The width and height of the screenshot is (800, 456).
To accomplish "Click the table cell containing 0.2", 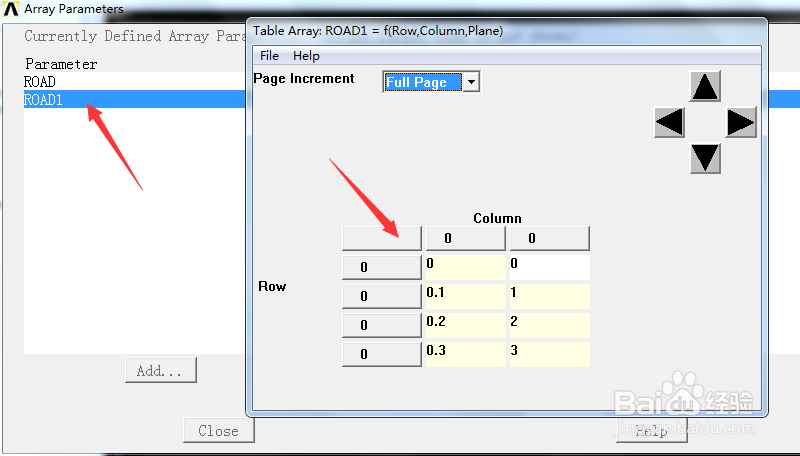I will point(466,325).
